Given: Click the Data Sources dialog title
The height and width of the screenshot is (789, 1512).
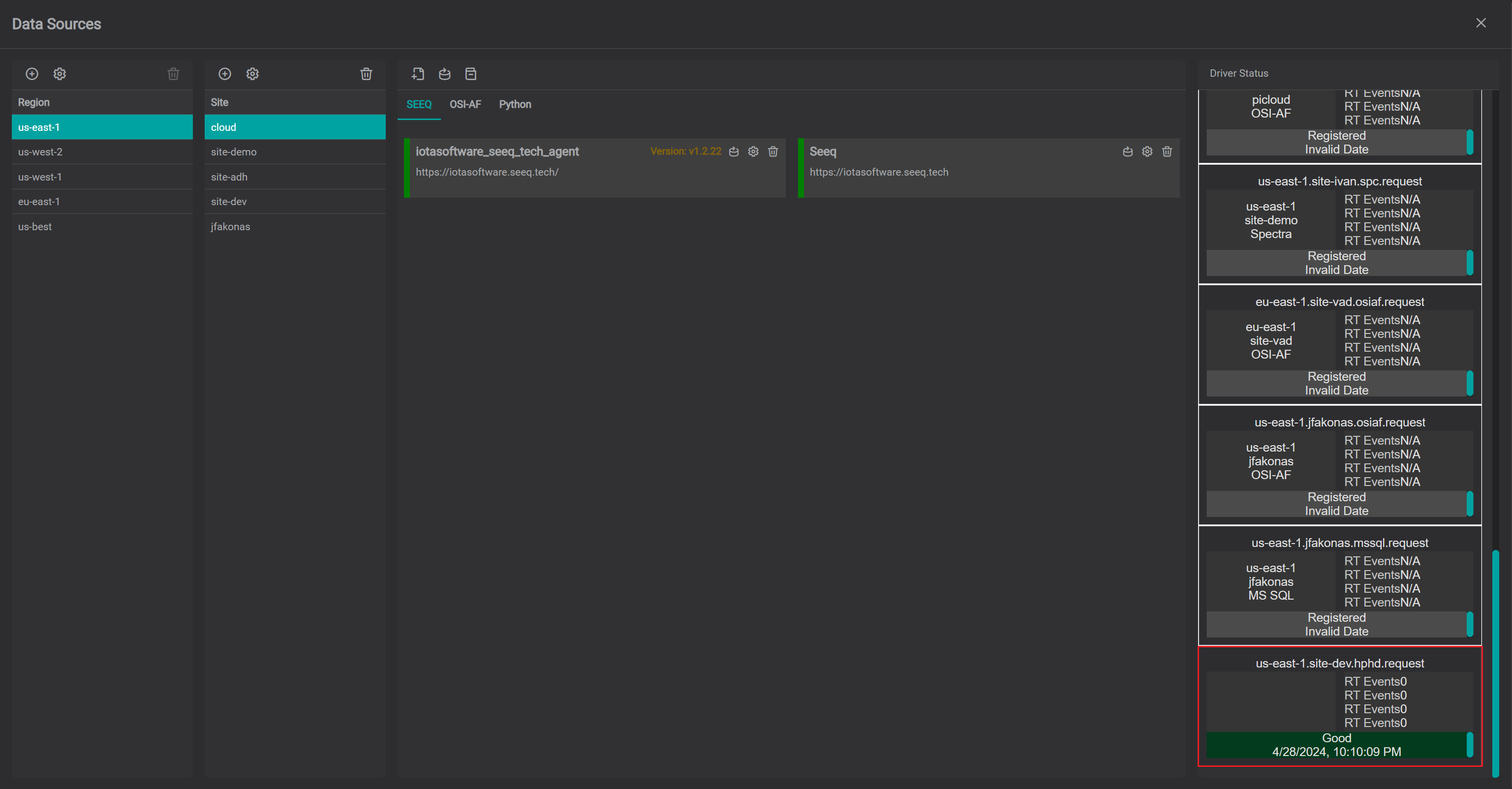Looking at the screenshot, I should click(57, 24).
